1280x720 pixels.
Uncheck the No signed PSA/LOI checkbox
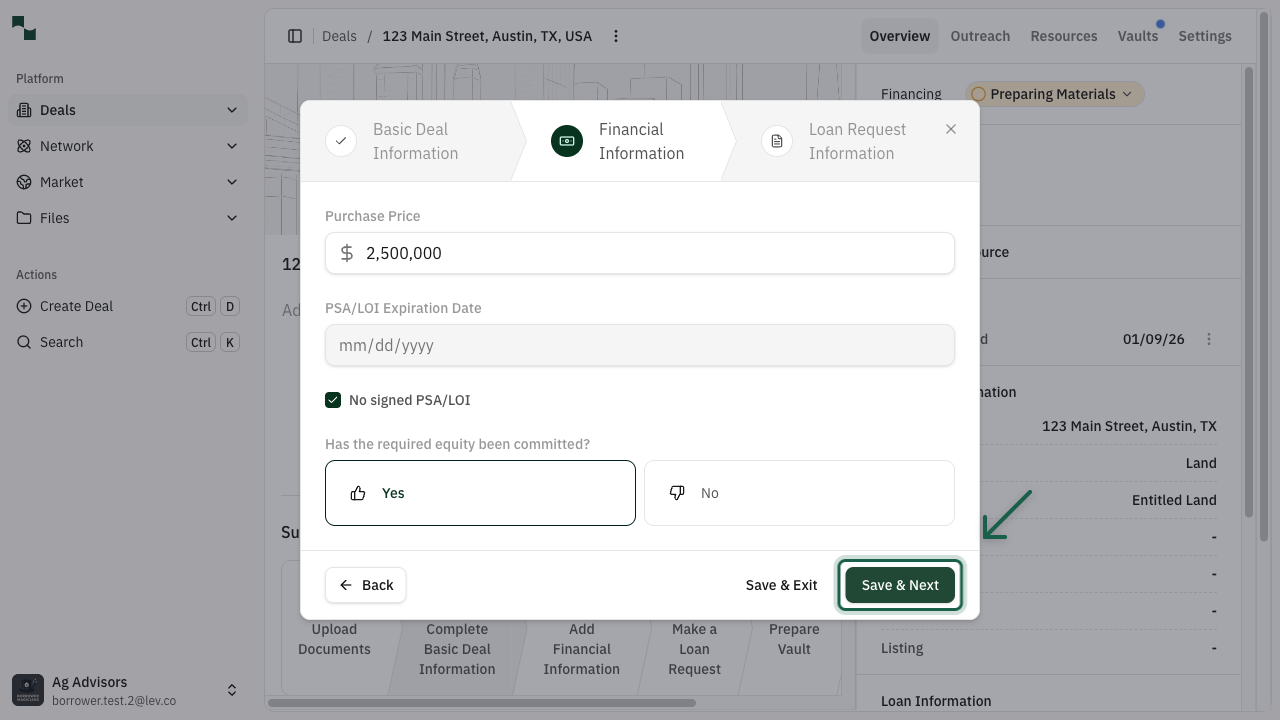coord(333,399)
